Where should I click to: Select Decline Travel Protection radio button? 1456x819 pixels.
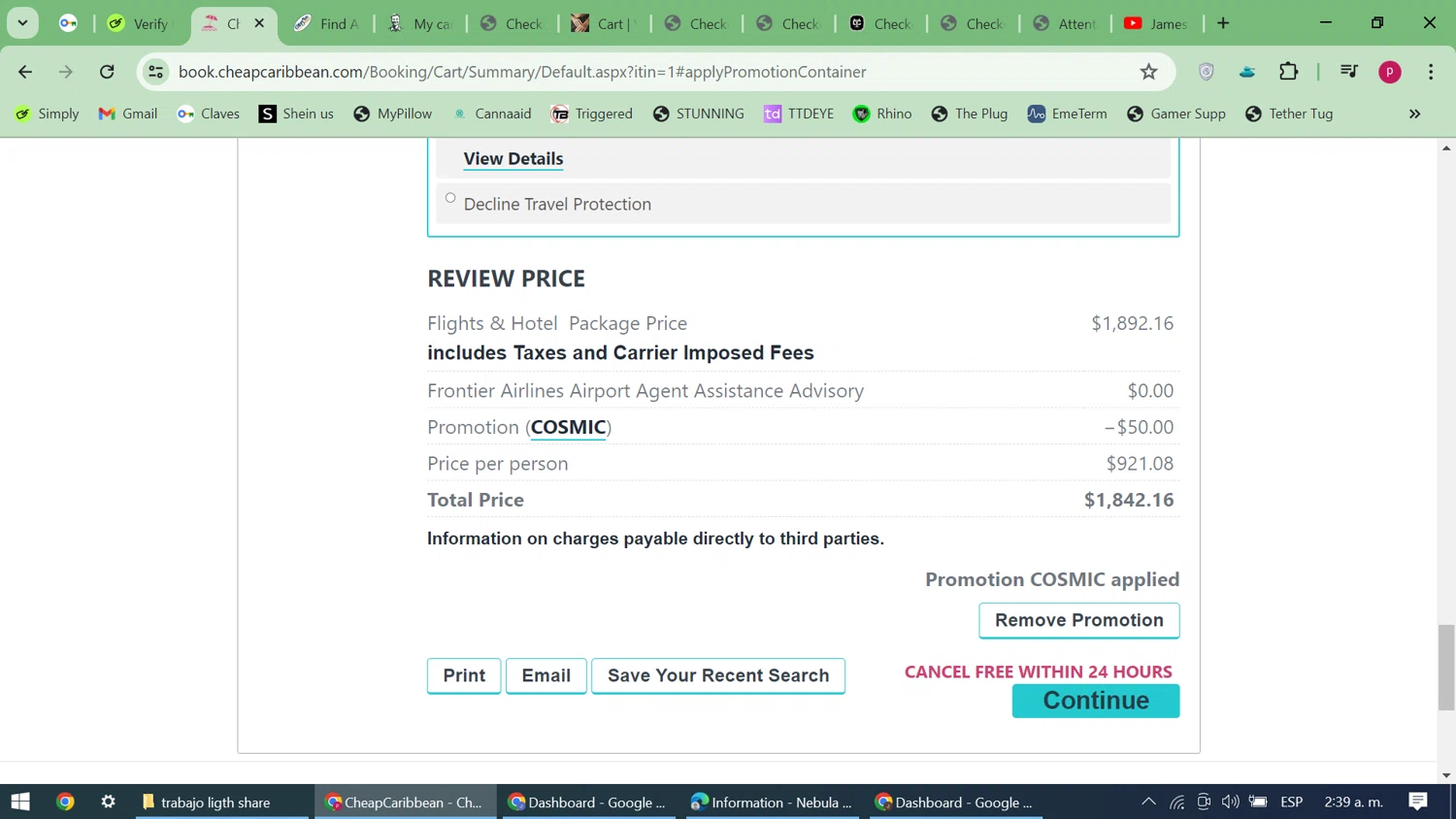450,198
